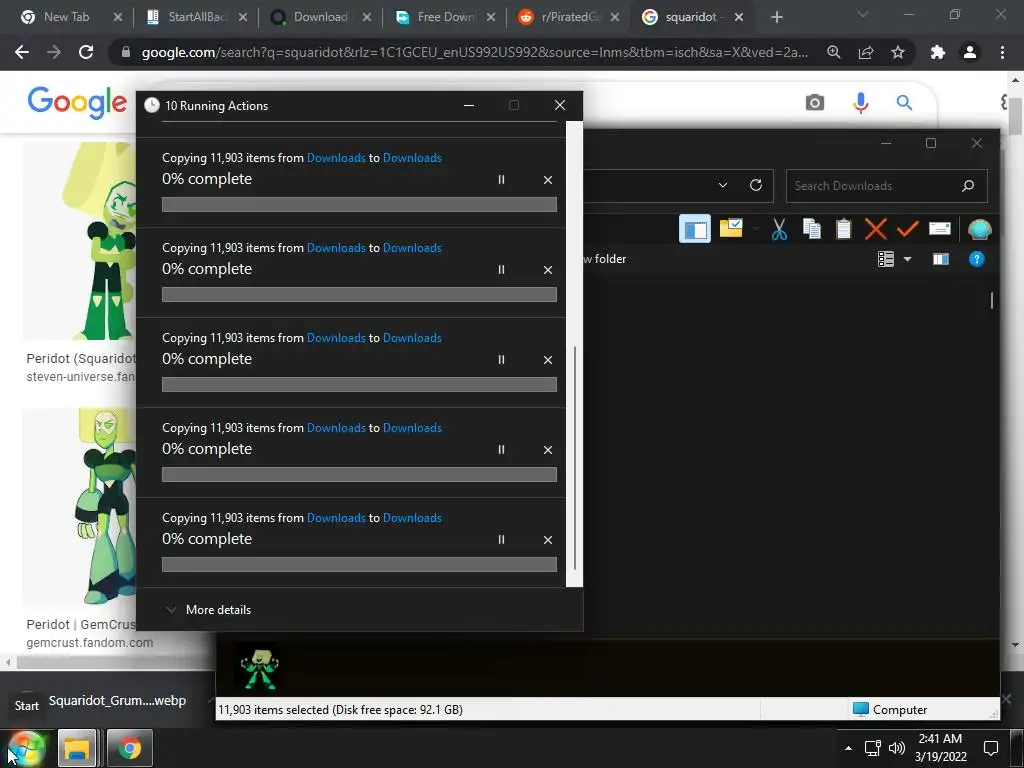1024x768 pixels.
Task: Click the last copy operation's progress bar
Action: click(x=359, y=565)
